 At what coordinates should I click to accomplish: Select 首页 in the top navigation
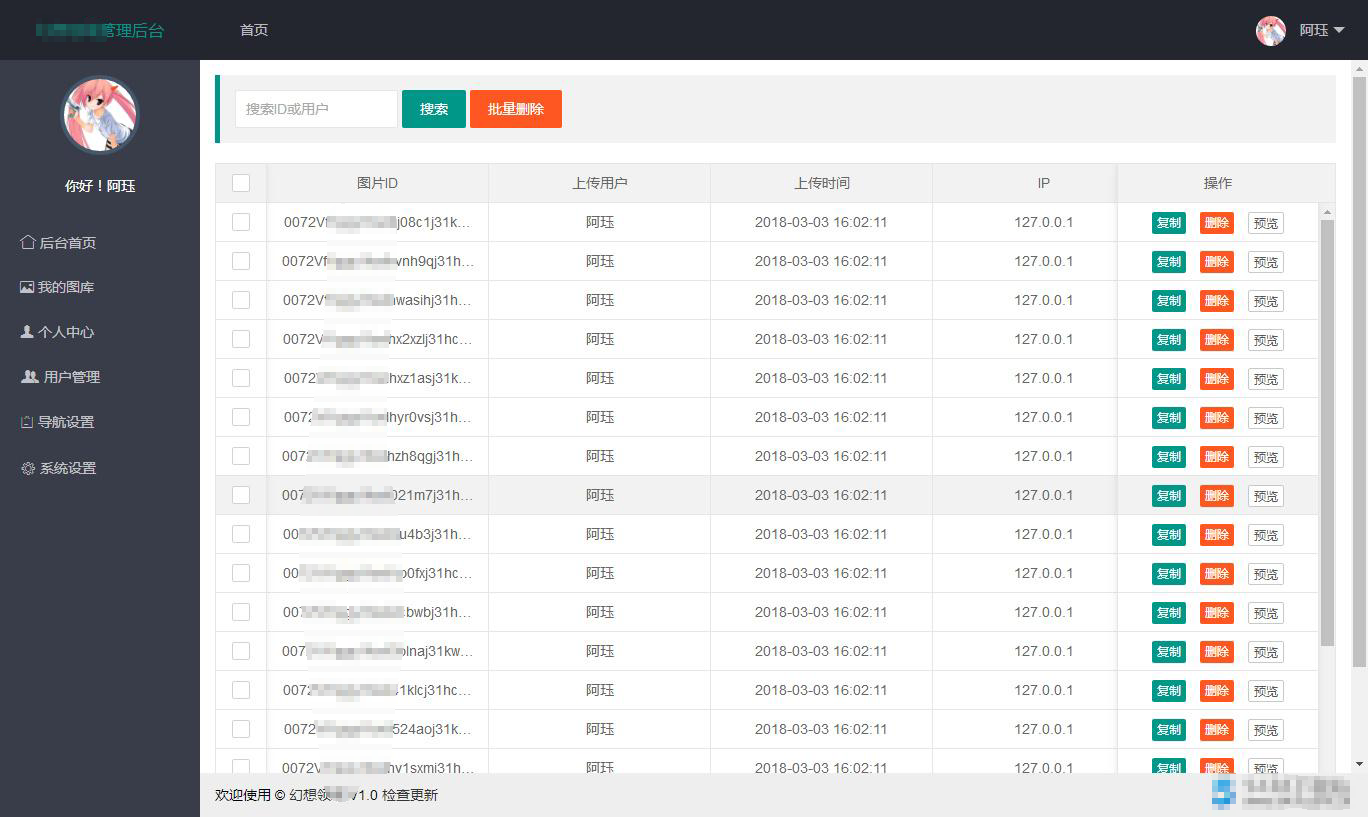click(x=254, y=30)
